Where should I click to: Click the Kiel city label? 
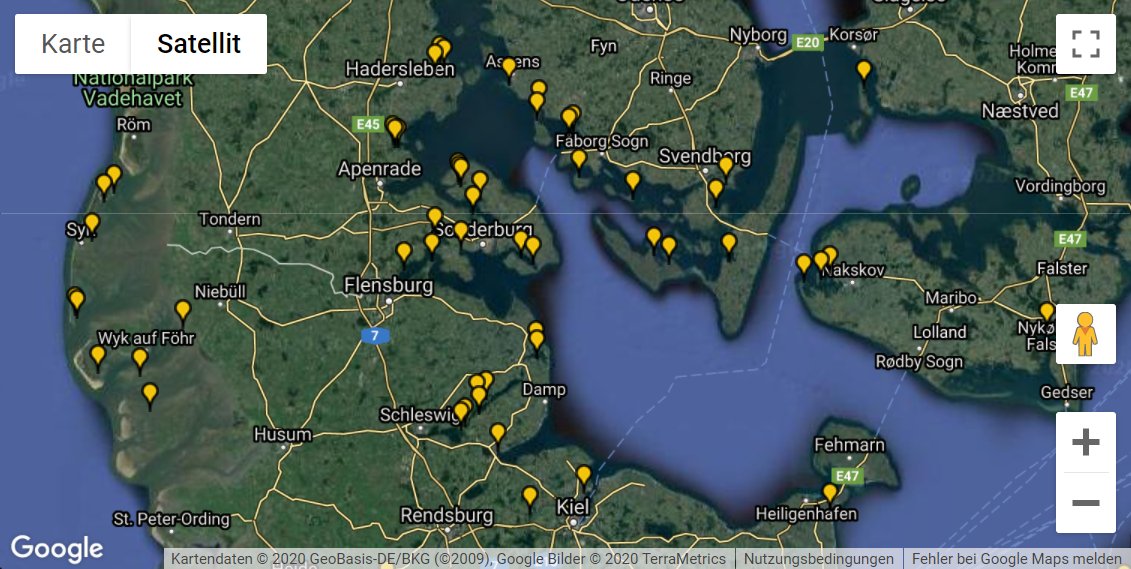point(573,507)
